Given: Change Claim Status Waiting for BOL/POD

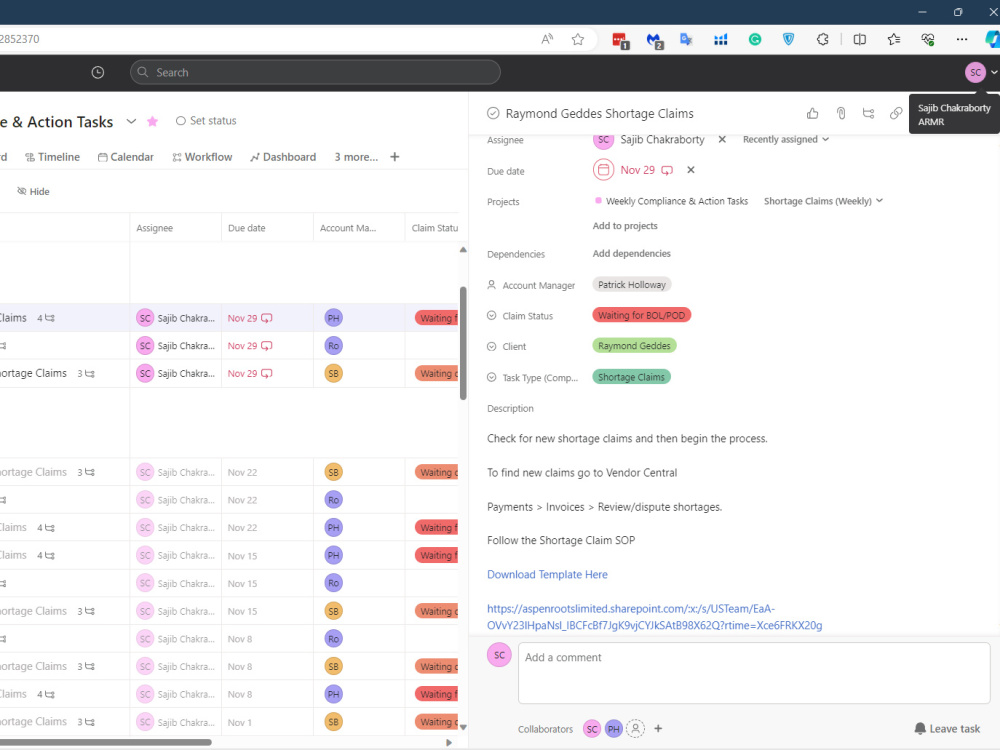Looking at the screenshot, I should point(642,315).
